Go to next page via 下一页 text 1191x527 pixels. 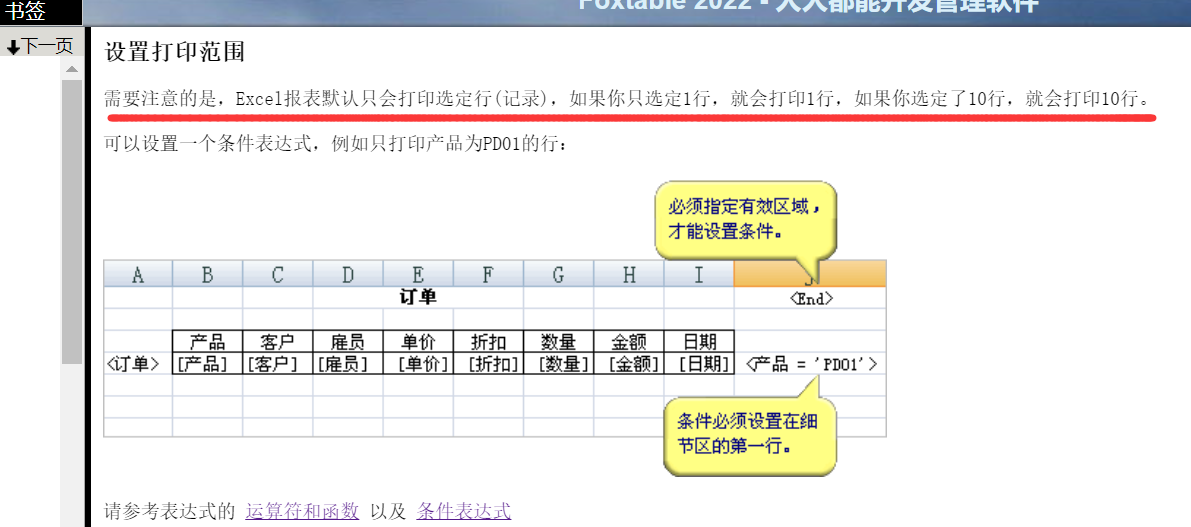(x=48, y=46)
